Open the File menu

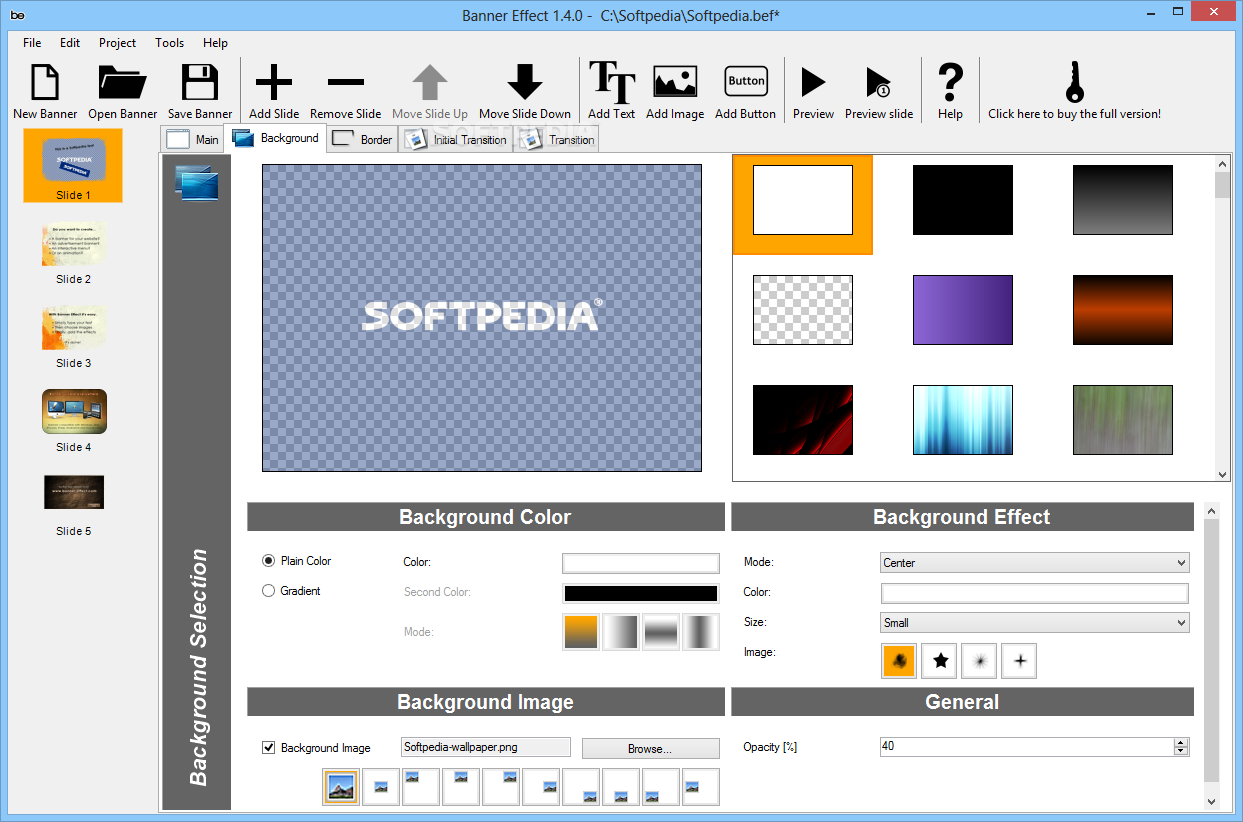click(x=32, y=43)
